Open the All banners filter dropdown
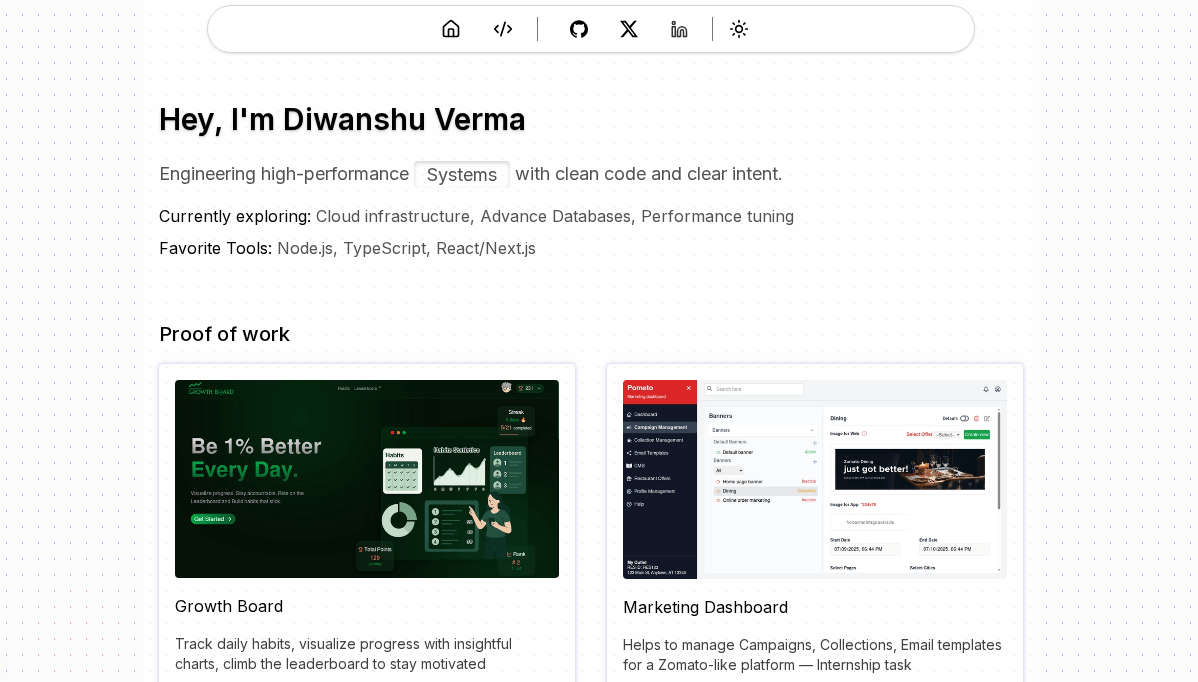Screen dimensions: 1198x682 click(x=728, y=470)
